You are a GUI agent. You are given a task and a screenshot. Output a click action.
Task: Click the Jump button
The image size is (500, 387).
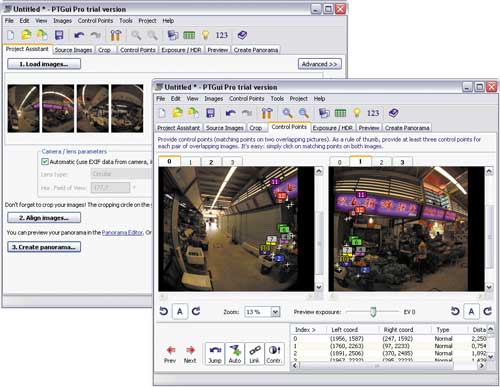[x=215, y=354]
